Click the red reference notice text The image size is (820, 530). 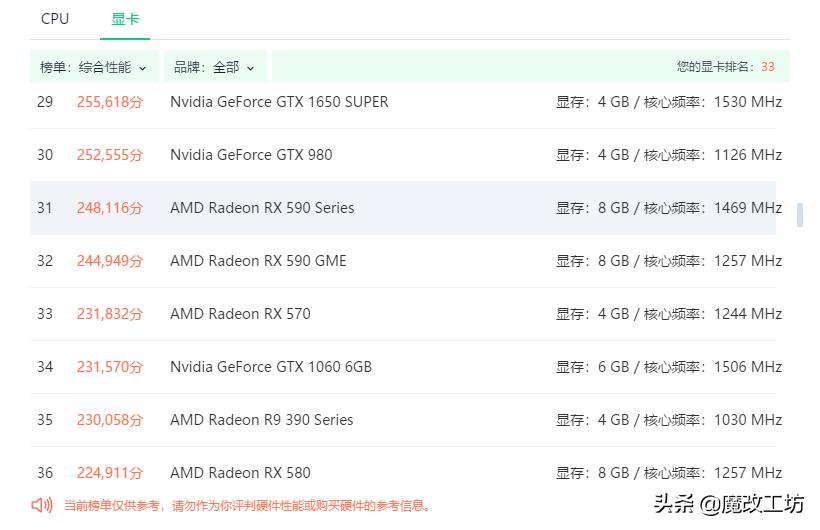[x=248, y=506]
